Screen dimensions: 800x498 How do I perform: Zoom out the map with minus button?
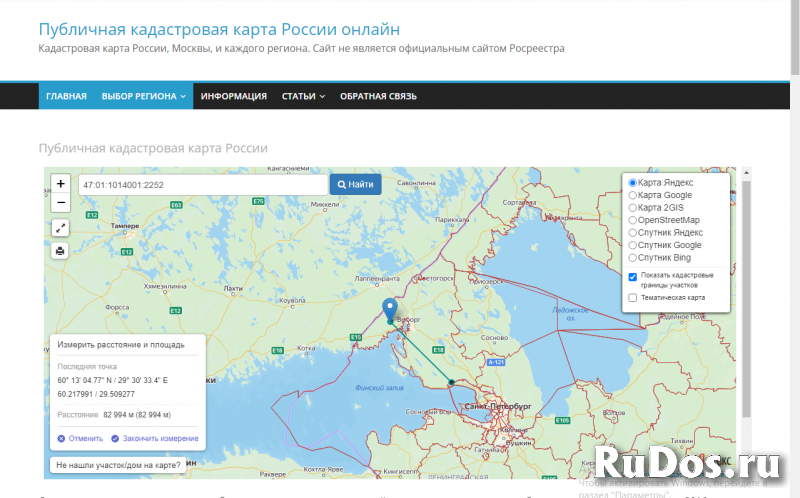pyautogui.click(x=61, y=203)
